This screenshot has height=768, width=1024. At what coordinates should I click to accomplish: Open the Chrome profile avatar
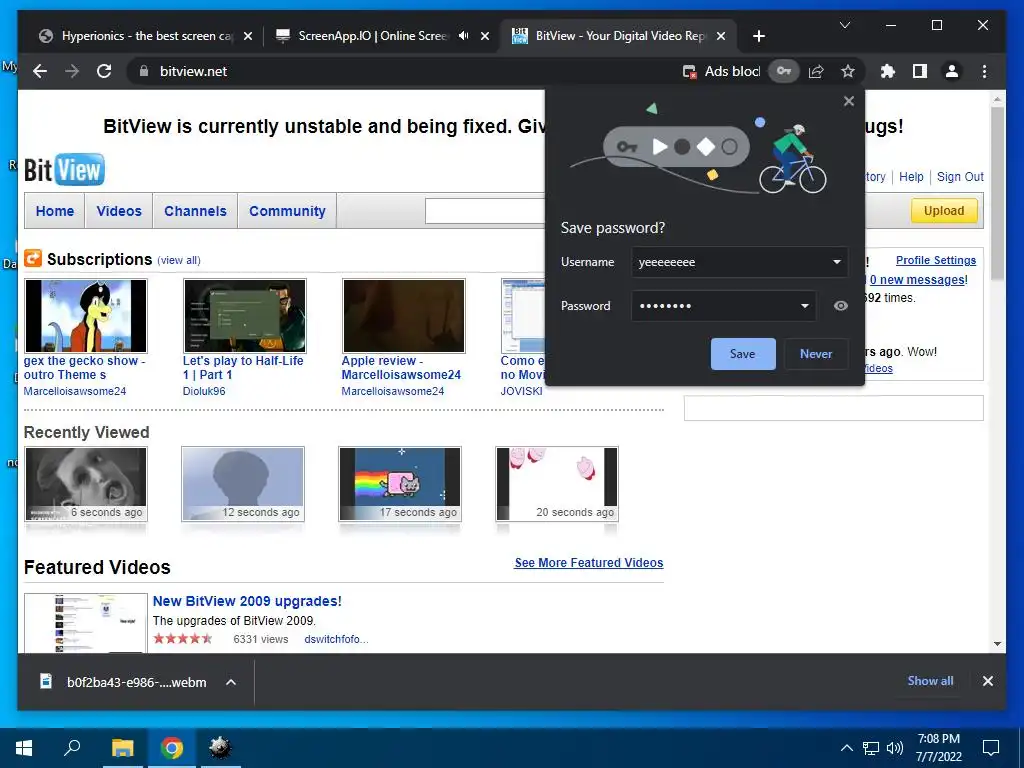tap(952, 71)
